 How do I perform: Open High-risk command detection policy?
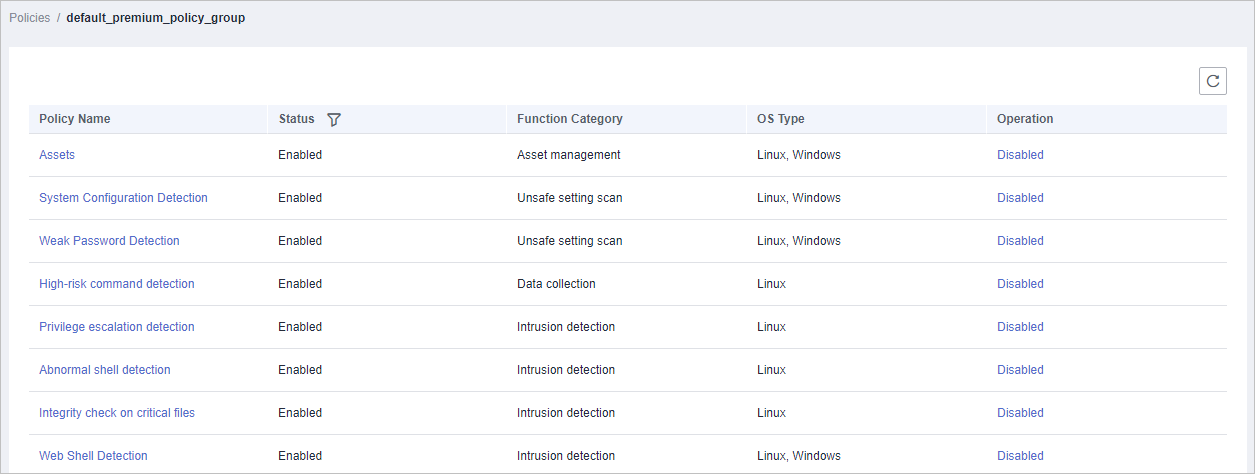117,284
